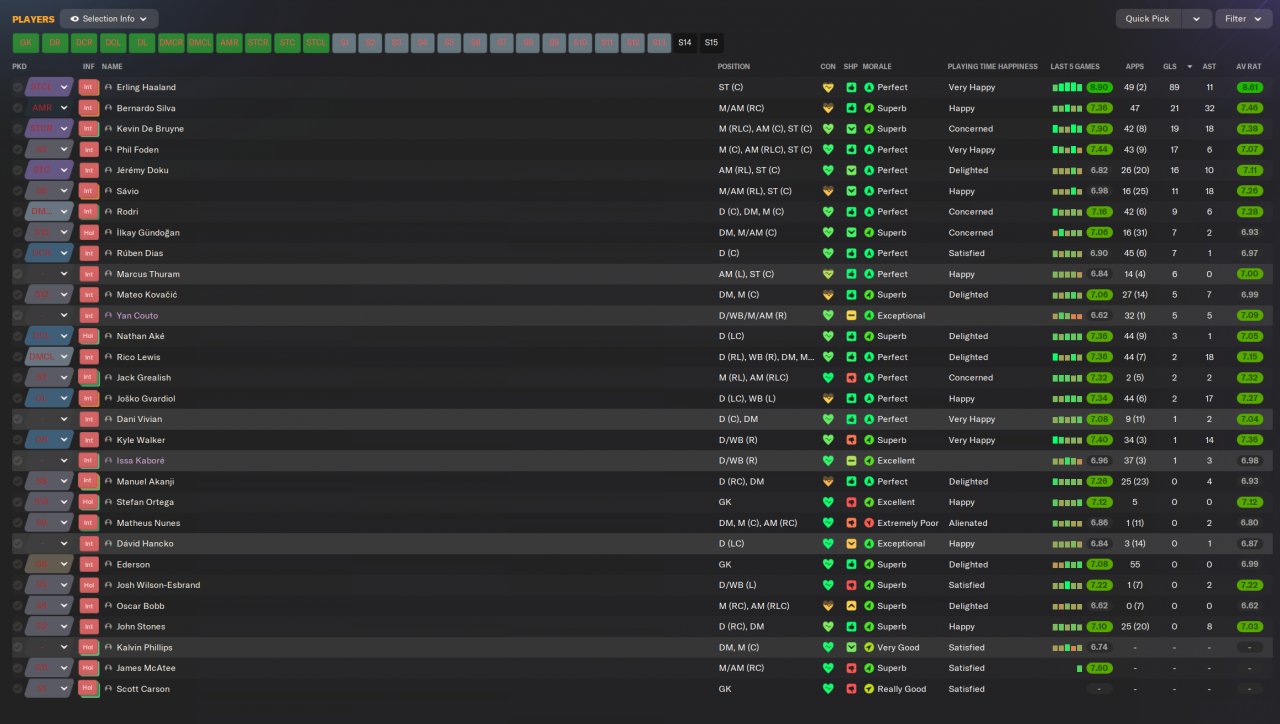Click Issa Kaboré's sharpness icon
The width and height of the screenshot is (1280, 724).
coord(851,461)
